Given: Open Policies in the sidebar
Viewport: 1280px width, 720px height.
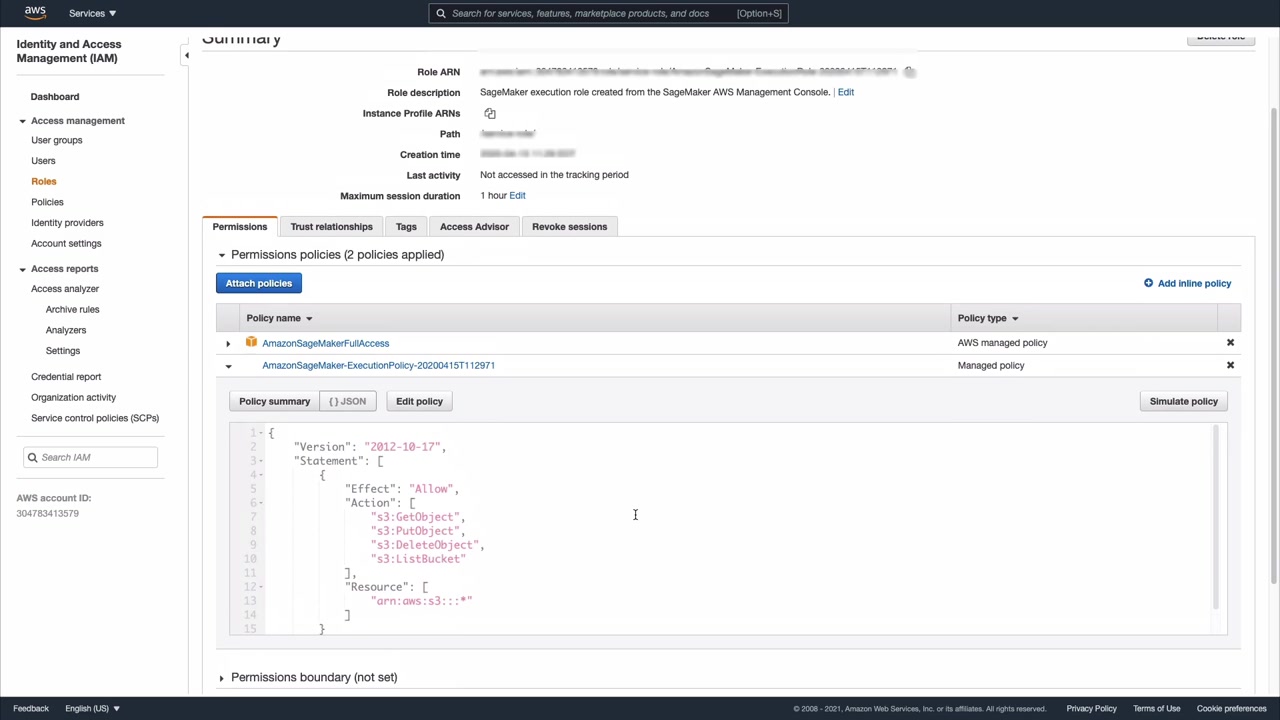Looking at the screenshot, I should 47,202.
